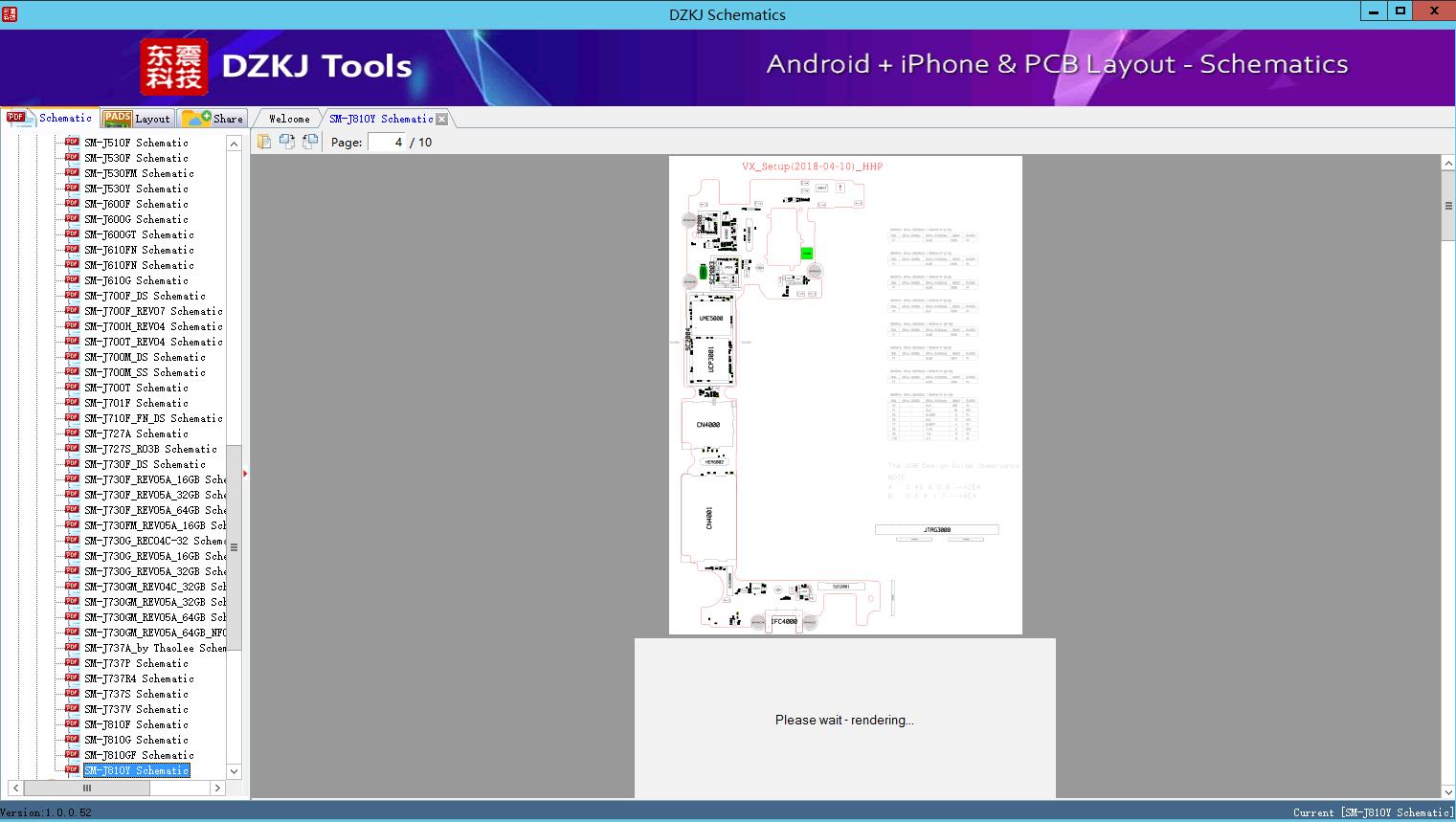This screenshot has width=1456, height=822.
Task: Open SM-J730F_REV05A_32GB schematic entry
Action: (x=155, y=495)
